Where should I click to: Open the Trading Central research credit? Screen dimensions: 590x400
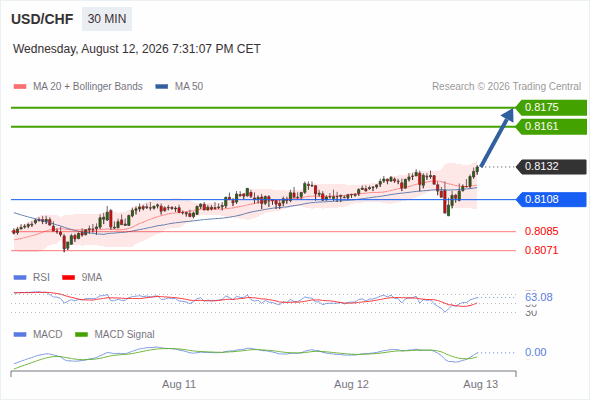pos(506,87)
